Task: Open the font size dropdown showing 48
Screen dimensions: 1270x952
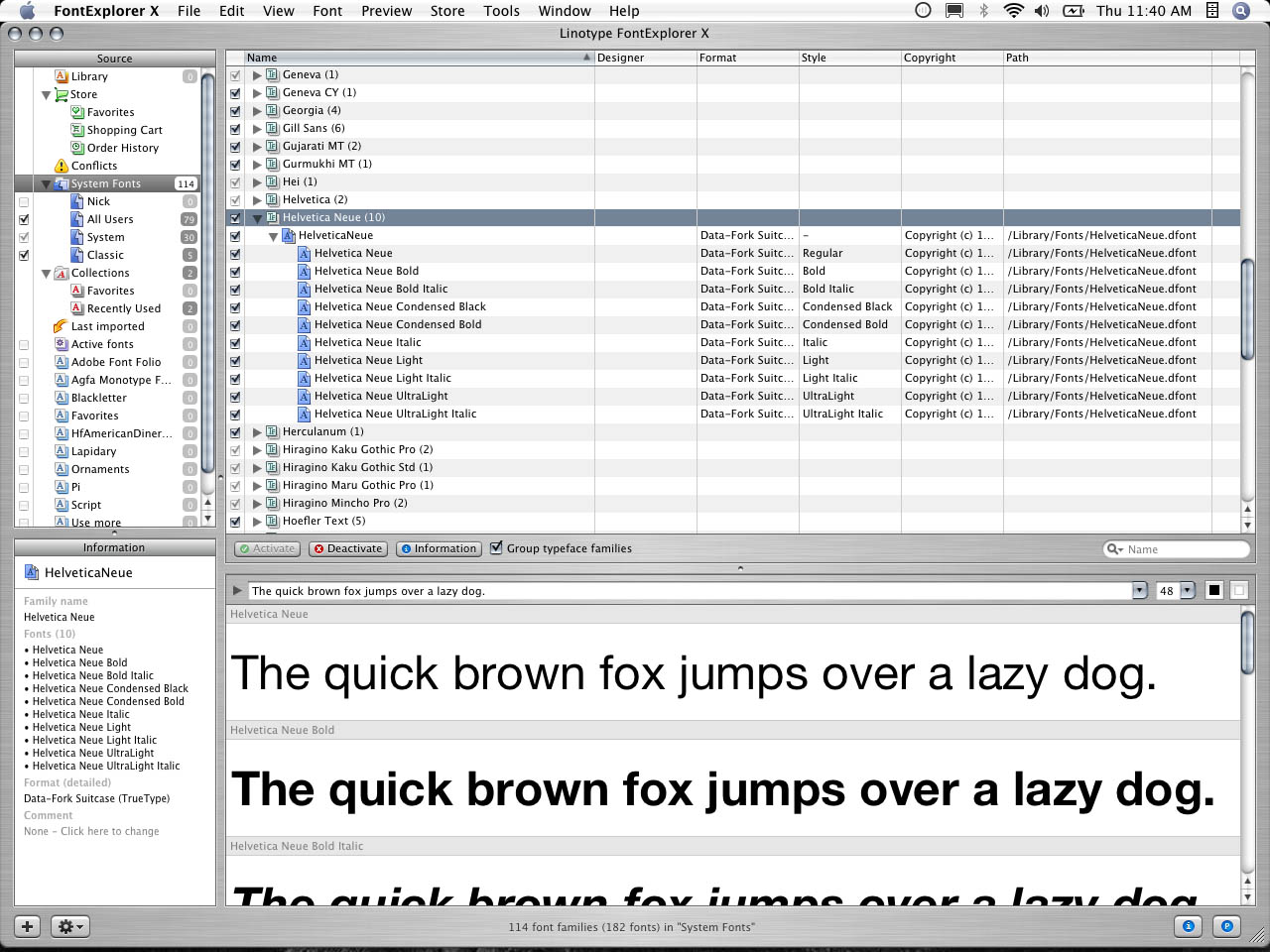Action: 1187,590
